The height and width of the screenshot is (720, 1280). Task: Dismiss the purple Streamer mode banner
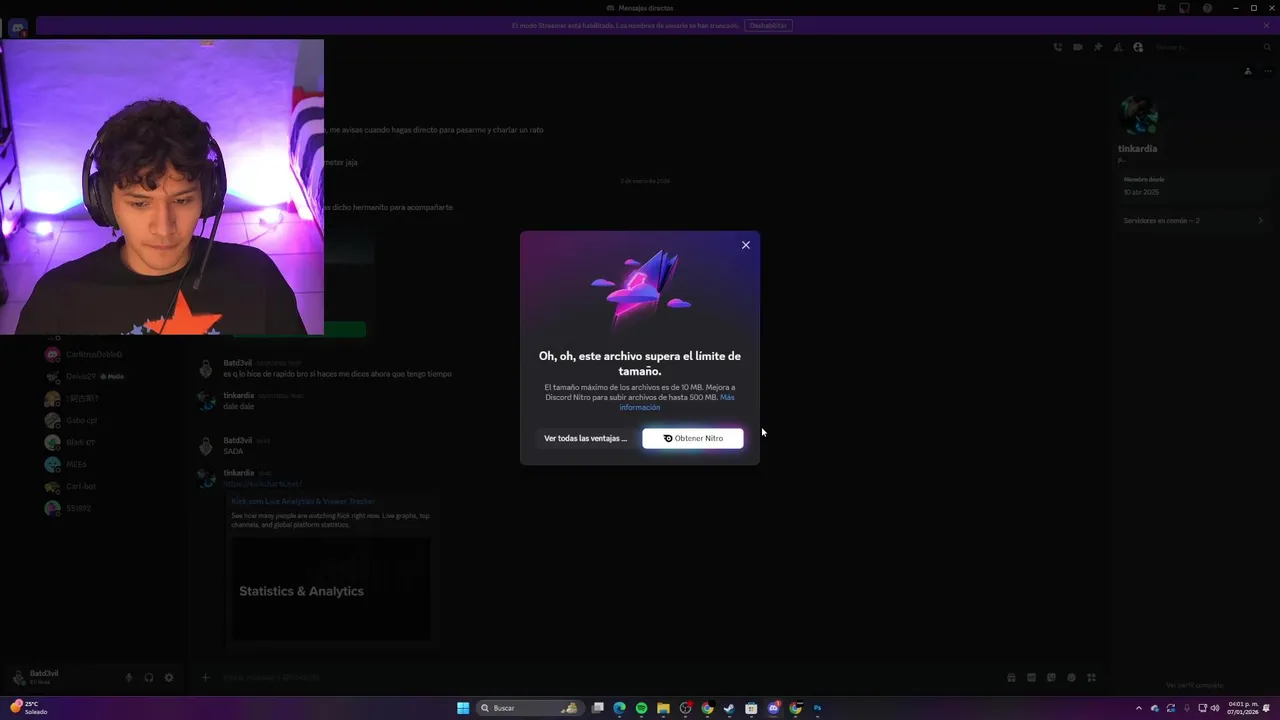point(1266,25)
